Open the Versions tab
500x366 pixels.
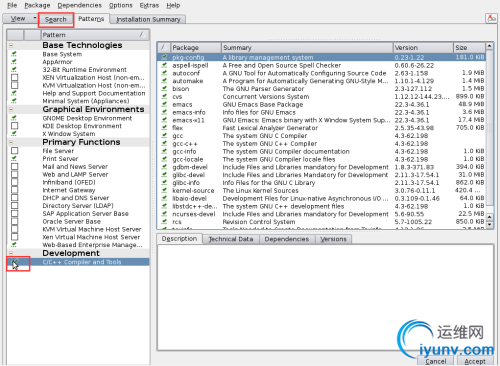333,239
